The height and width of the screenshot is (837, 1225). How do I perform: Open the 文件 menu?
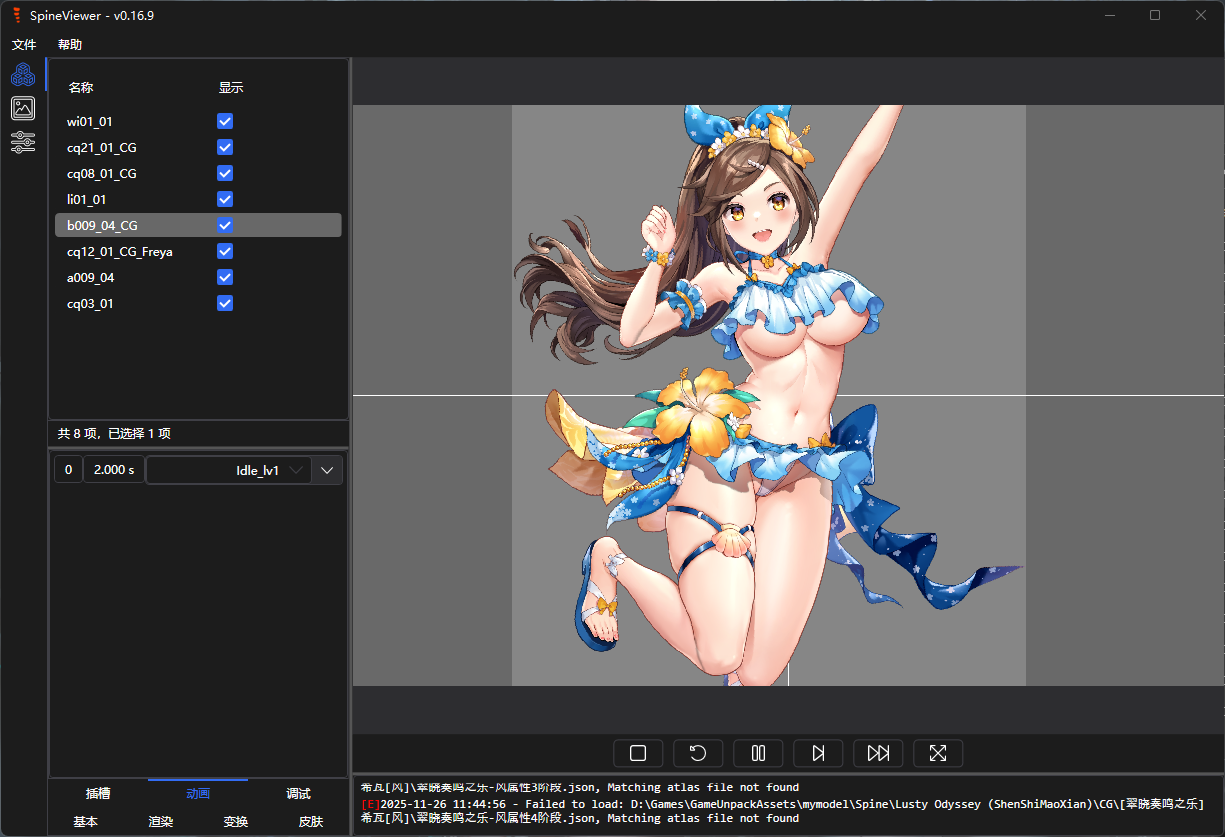click(x=24, y=45)
